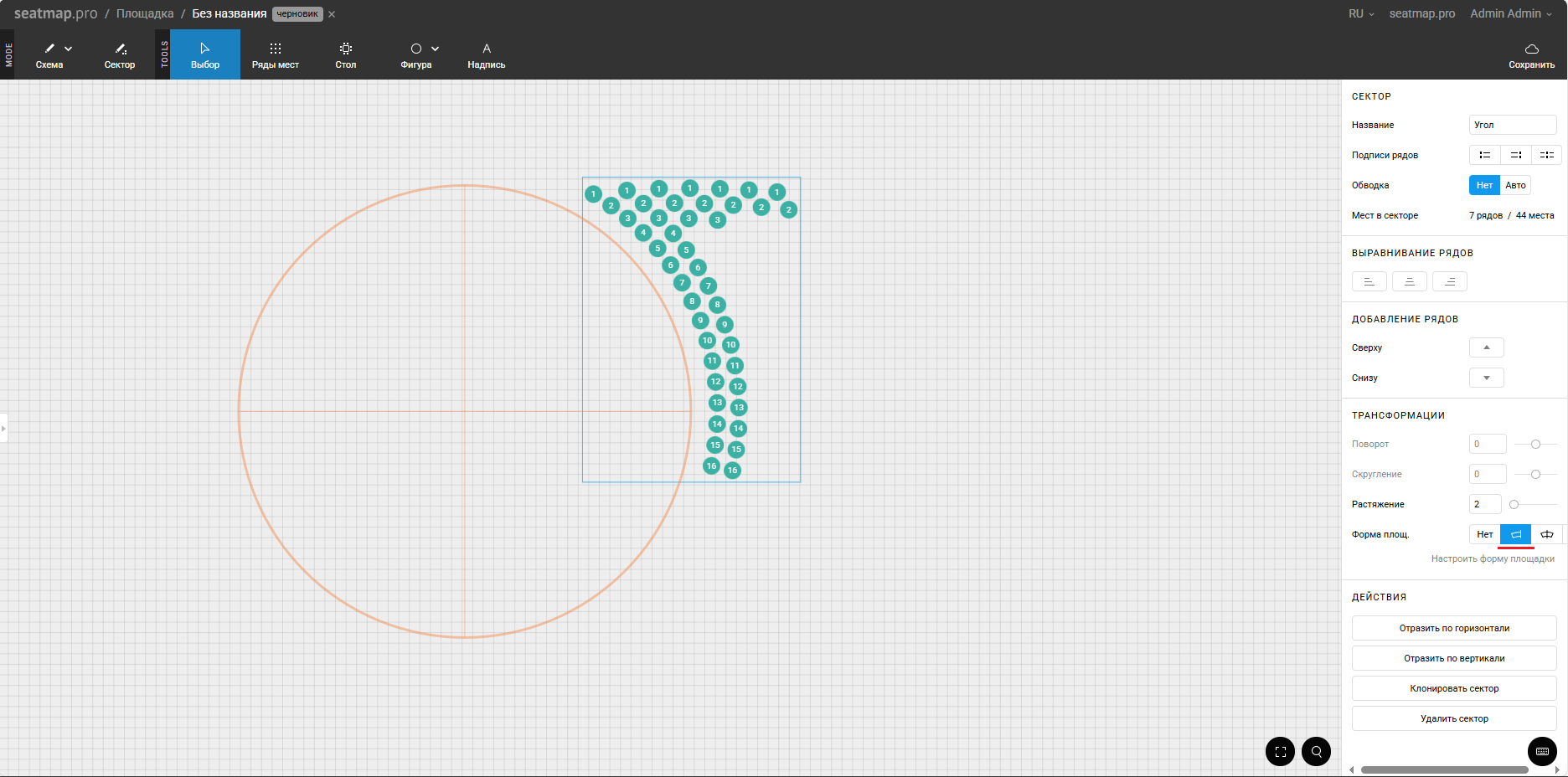
Task: Set row labels on both sides
Action: [x=1546, y=155]
